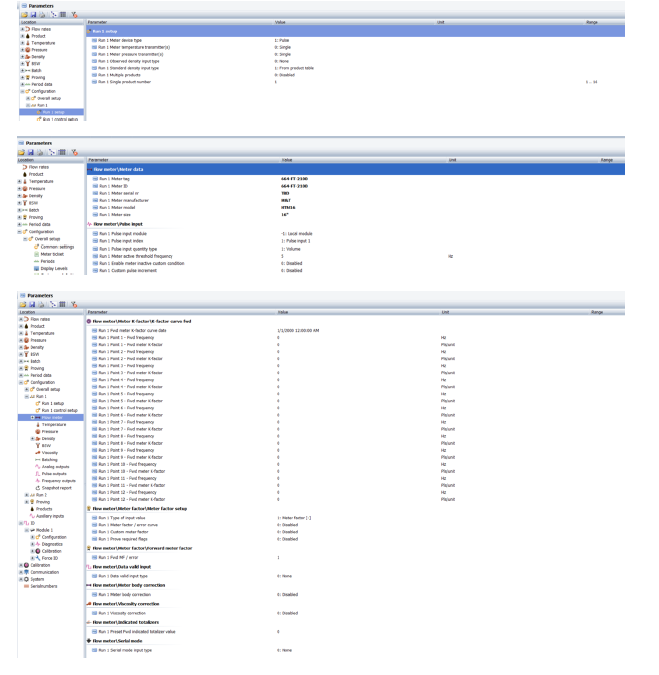Screen dimensions: 659x675
Task: Click grid columns icon in bottom Parameters toolbar
Action: coord(62,304)
